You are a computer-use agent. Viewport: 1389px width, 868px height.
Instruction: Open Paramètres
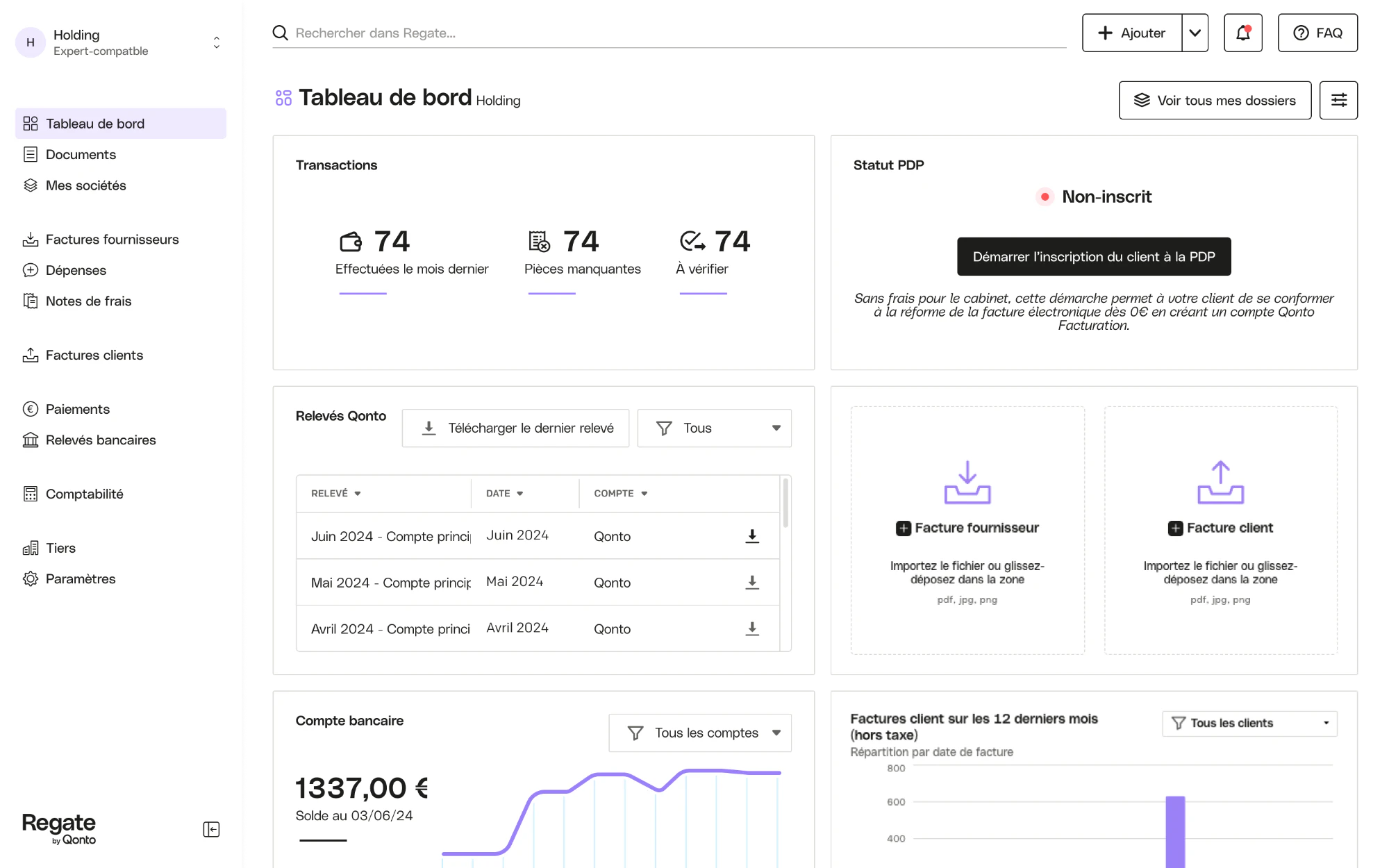point(121,578)
